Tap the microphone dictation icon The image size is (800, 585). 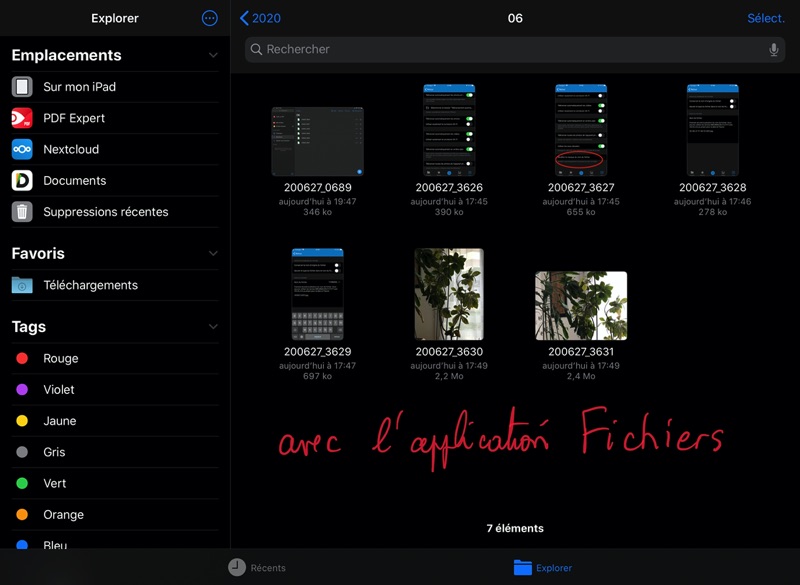[x=773, y=50]
